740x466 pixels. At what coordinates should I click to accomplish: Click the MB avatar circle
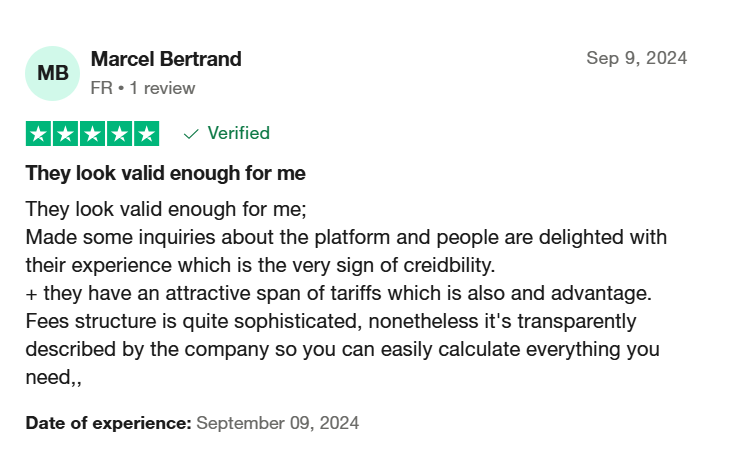(52, 73)
